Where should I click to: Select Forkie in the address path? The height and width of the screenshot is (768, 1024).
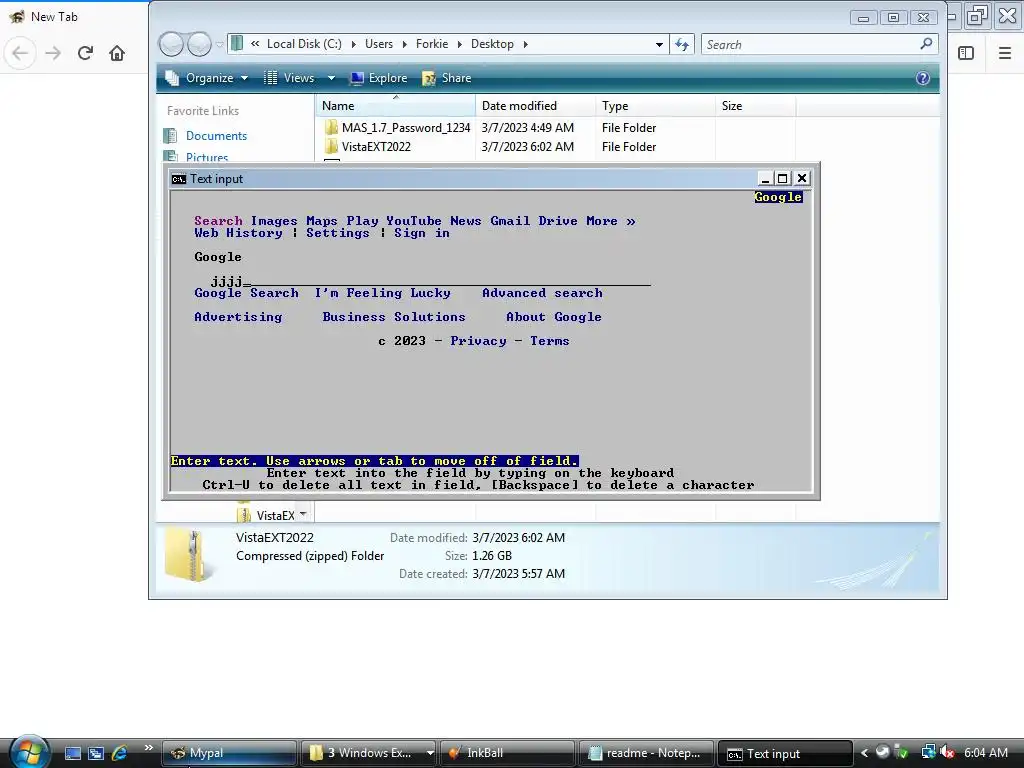[x=432, y=44]
